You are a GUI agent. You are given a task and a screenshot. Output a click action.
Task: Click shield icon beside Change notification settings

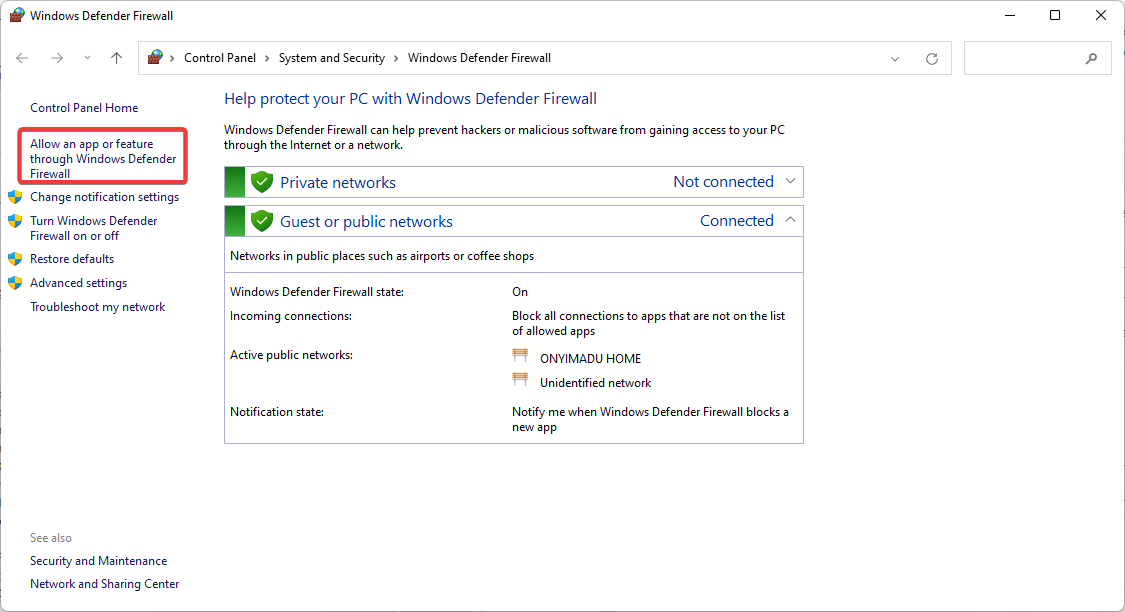[15, 197]
